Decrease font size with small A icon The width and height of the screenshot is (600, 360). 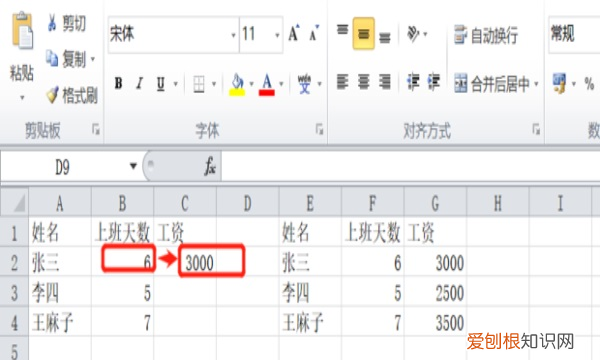click(x=314, y=33)
